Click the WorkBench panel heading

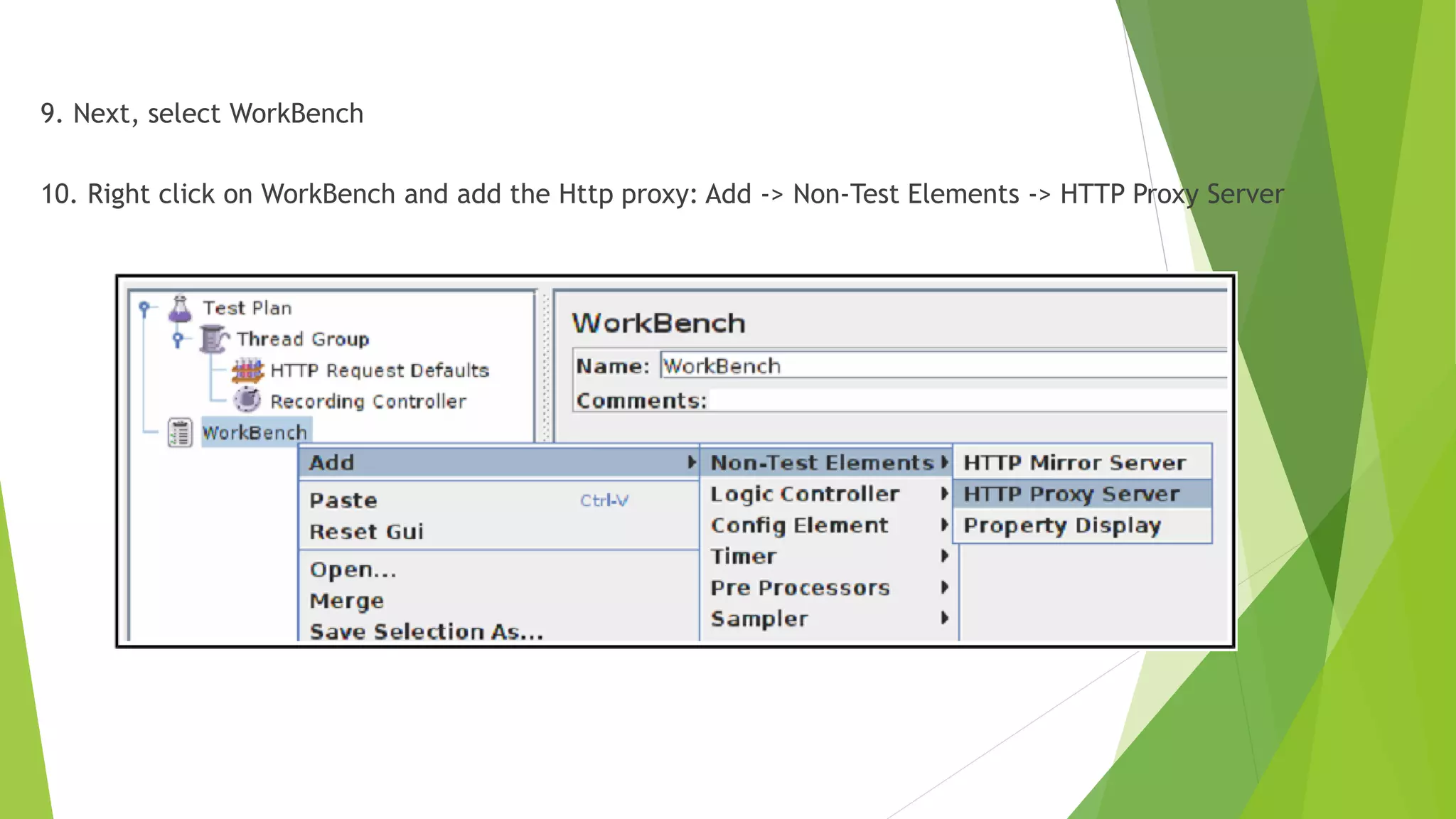[659, 323]
